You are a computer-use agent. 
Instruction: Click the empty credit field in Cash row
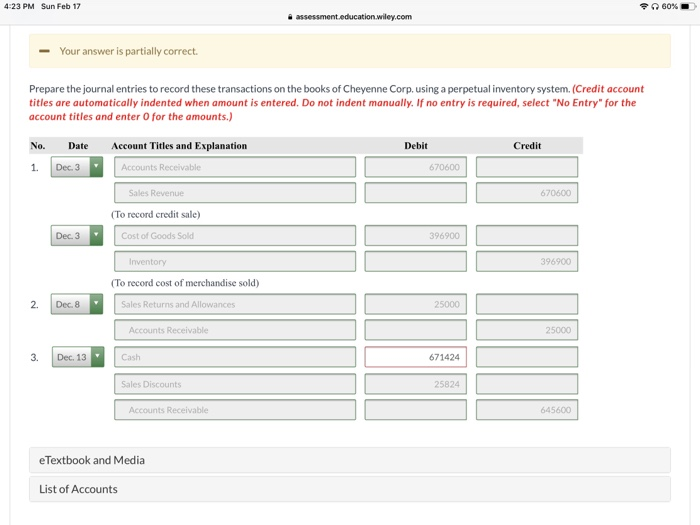pyautogui.click(x=527, y=357)
